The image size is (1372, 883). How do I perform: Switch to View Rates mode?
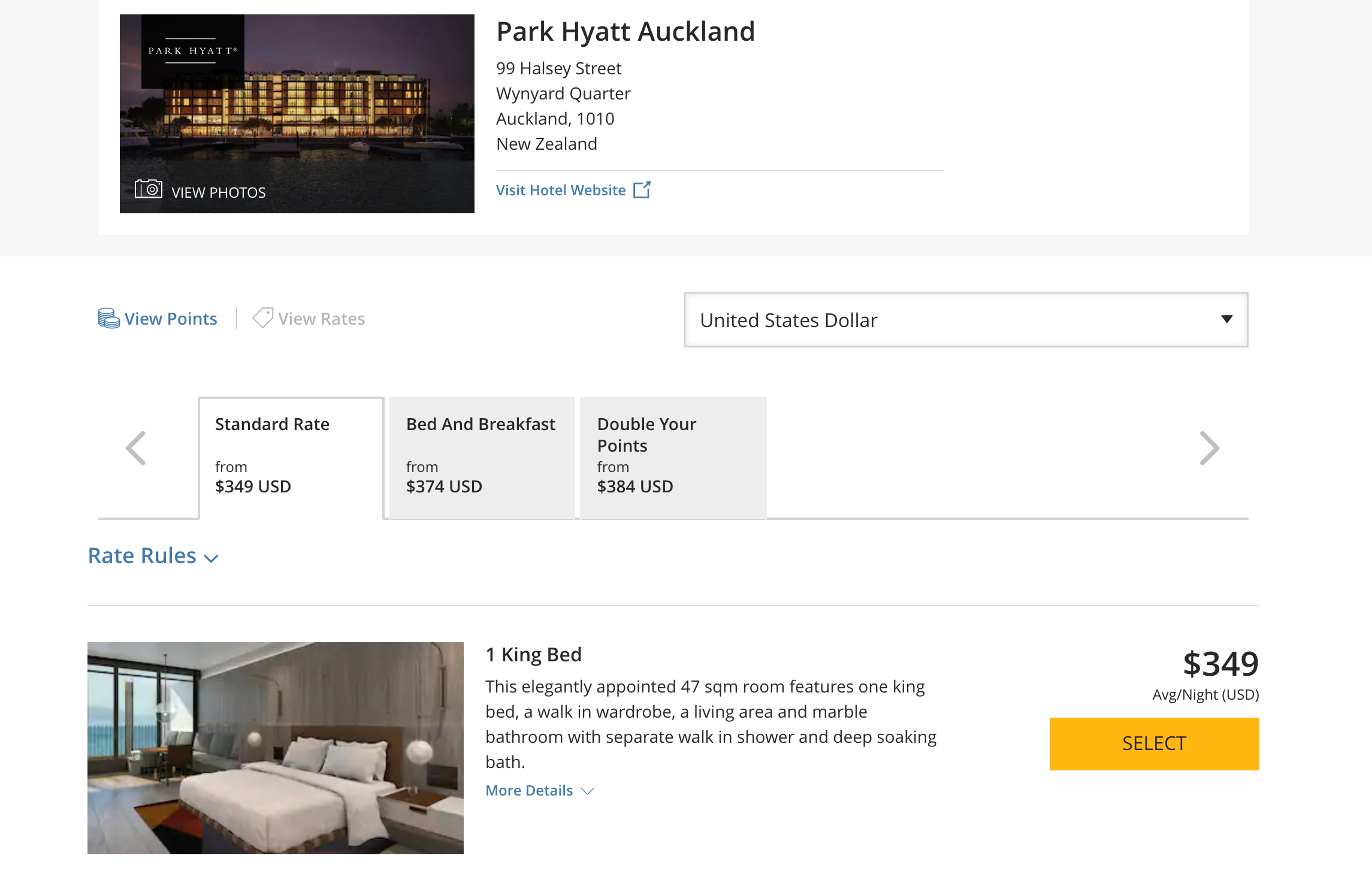coord(321,319)
